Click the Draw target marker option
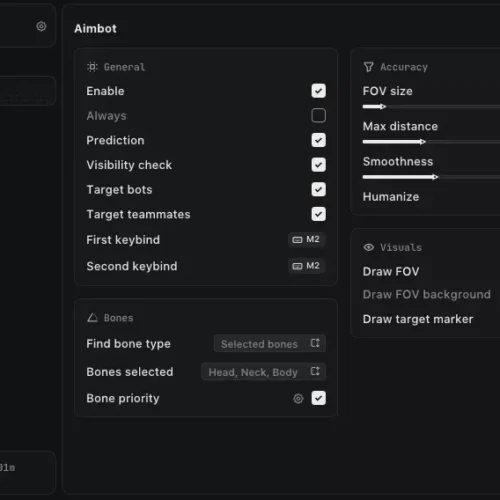This screenshot has width=500, height=500. coord(418,319)
